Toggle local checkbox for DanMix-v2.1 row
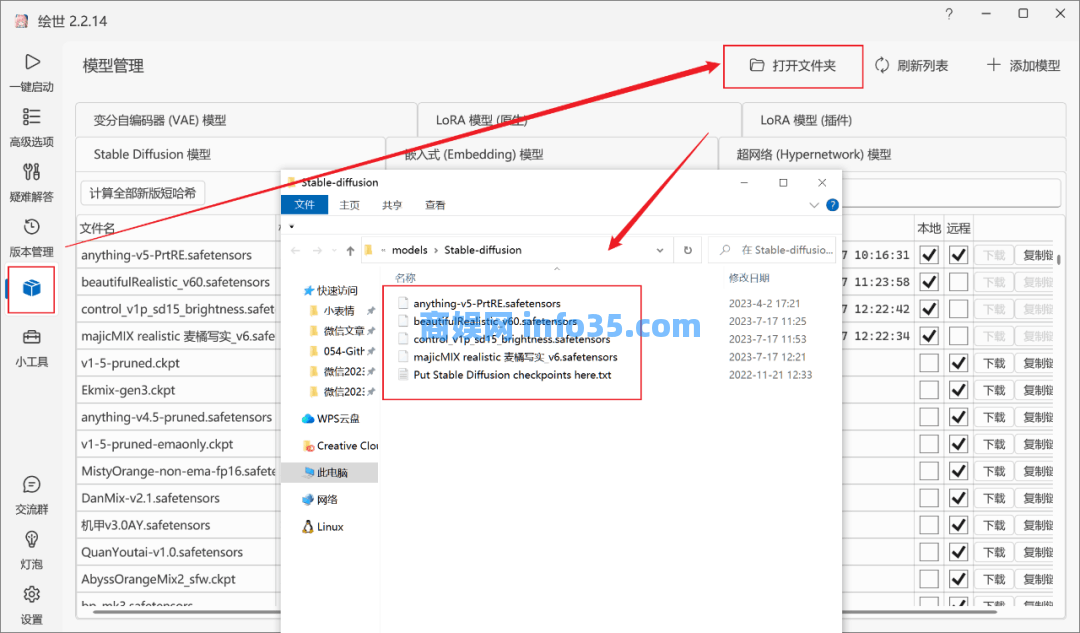Screen dimensions: 1080x633 (929, 498)
